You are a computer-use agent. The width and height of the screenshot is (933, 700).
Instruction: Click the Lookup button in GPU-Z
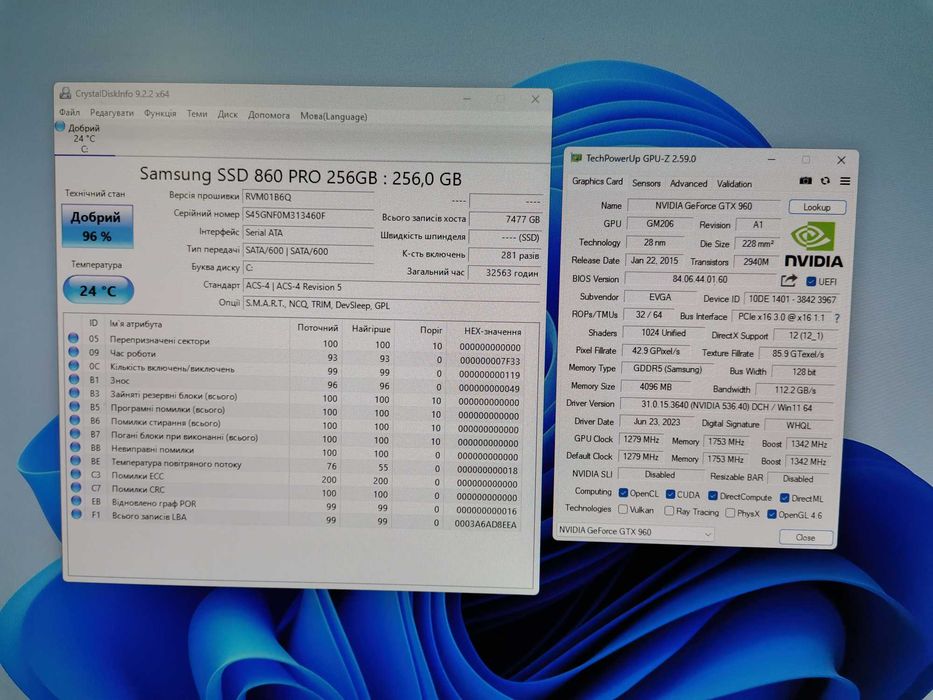click(817, 207)
